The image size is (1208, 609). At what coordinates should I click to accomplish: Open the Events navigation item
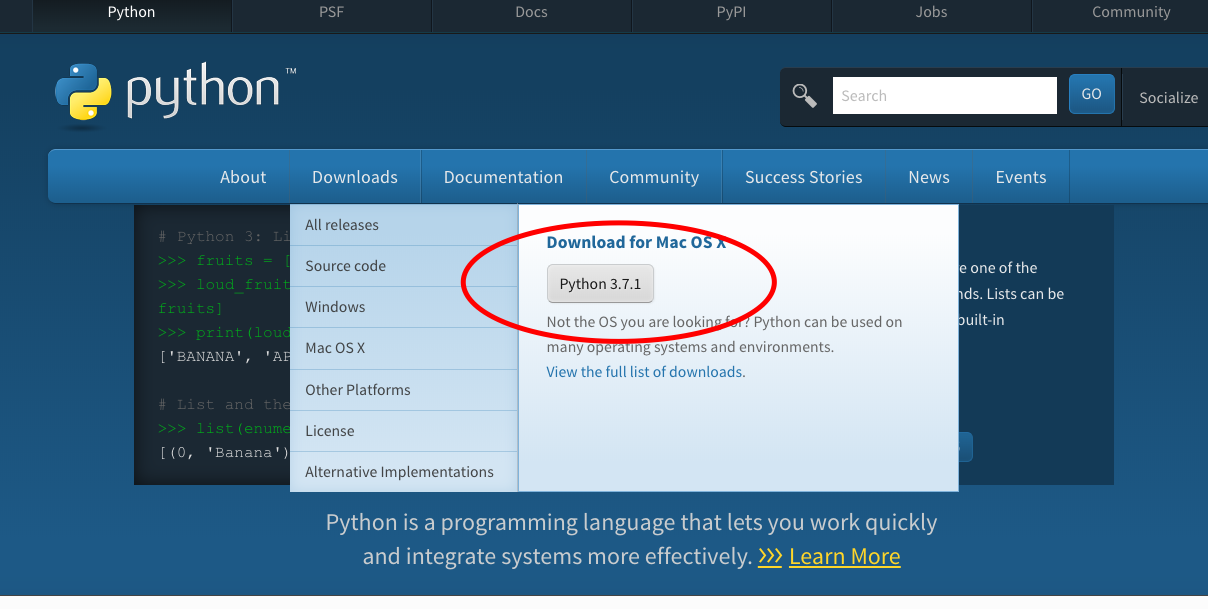point(1021,177)
